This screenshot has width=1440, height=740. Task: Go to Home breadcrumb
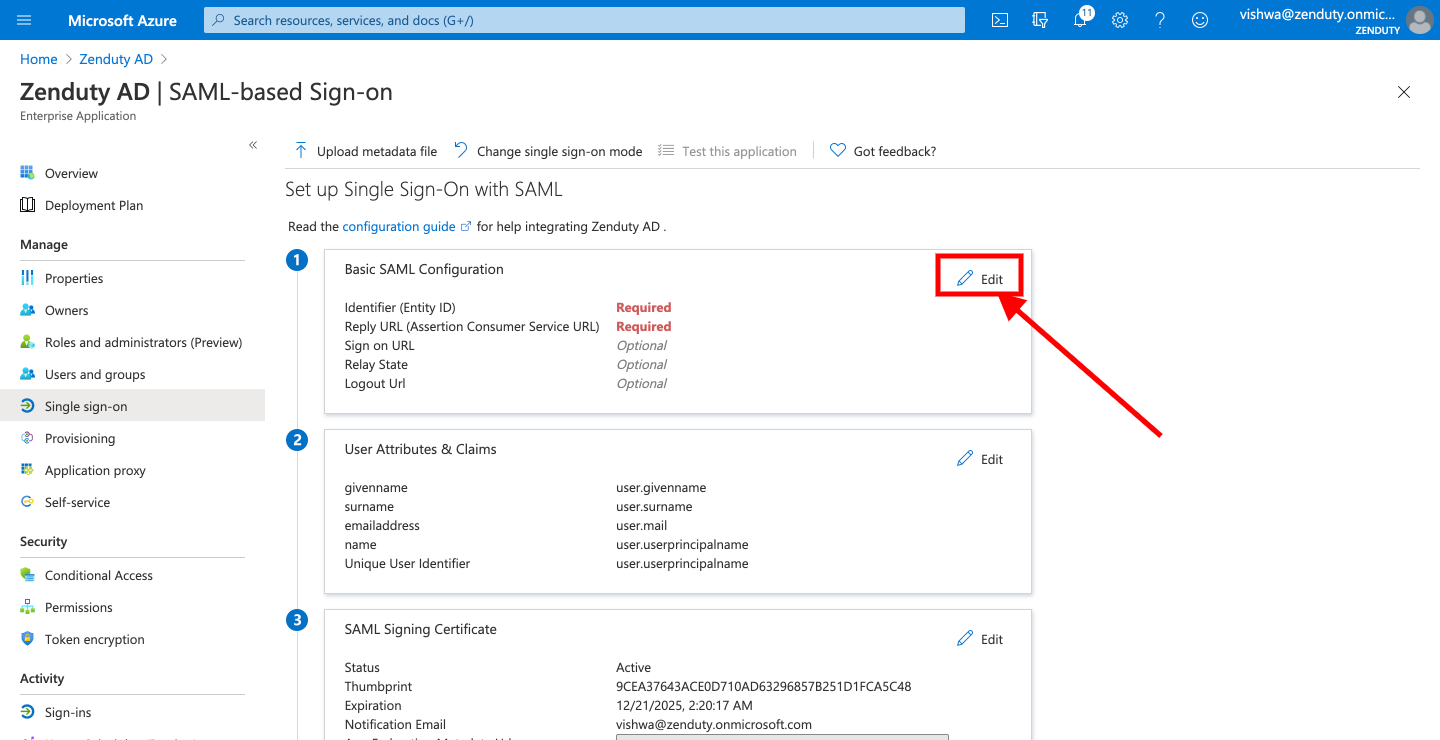[38, 59]
